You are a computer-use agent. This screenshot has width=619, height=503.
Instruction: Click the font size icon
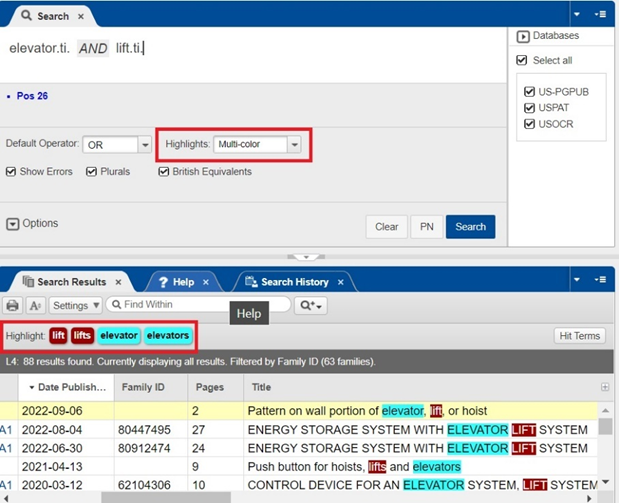[x=35, y=305]
